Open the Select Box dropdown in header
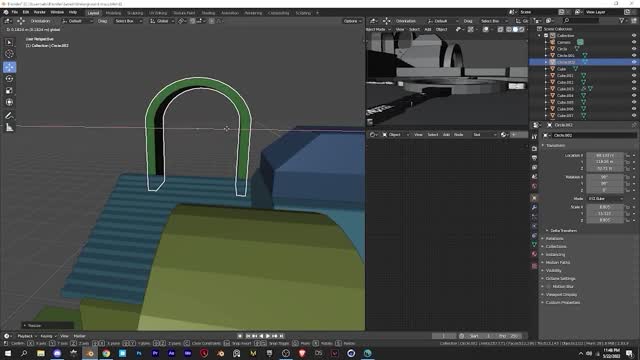 pos(128,21)
